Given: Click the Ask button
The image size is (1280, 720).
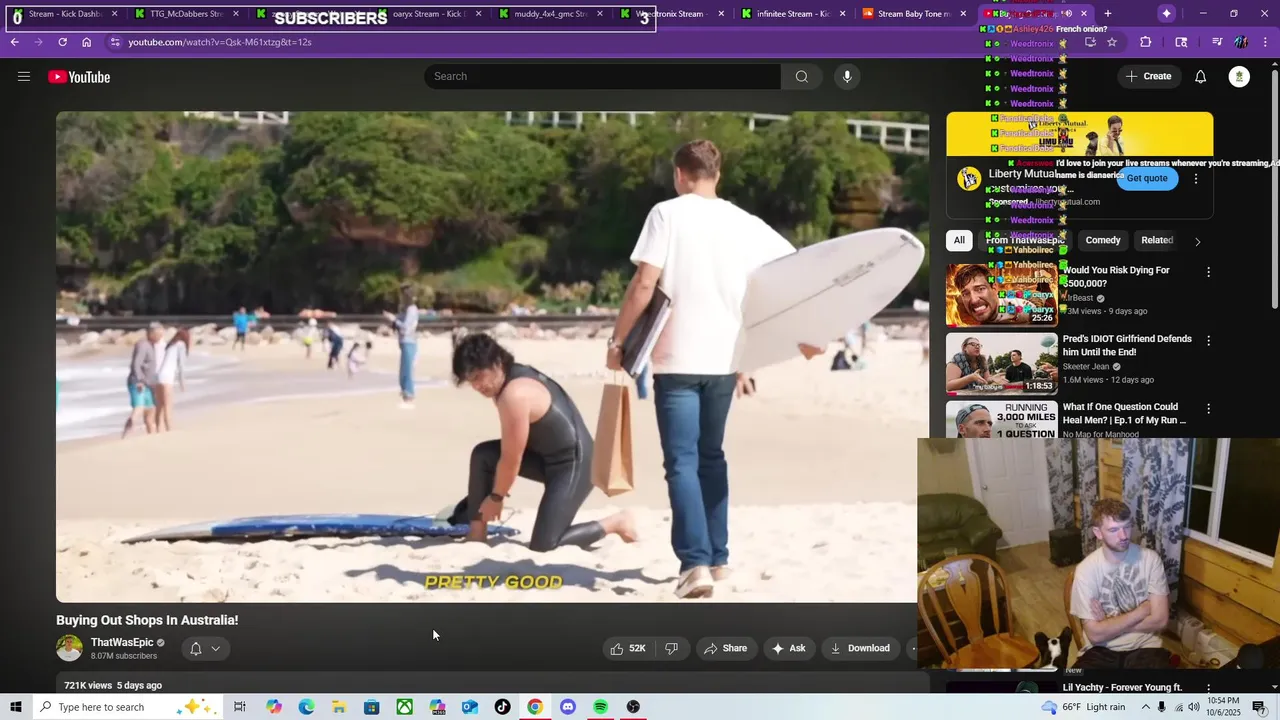Looking at the screenshot, I should pos(788,648).
